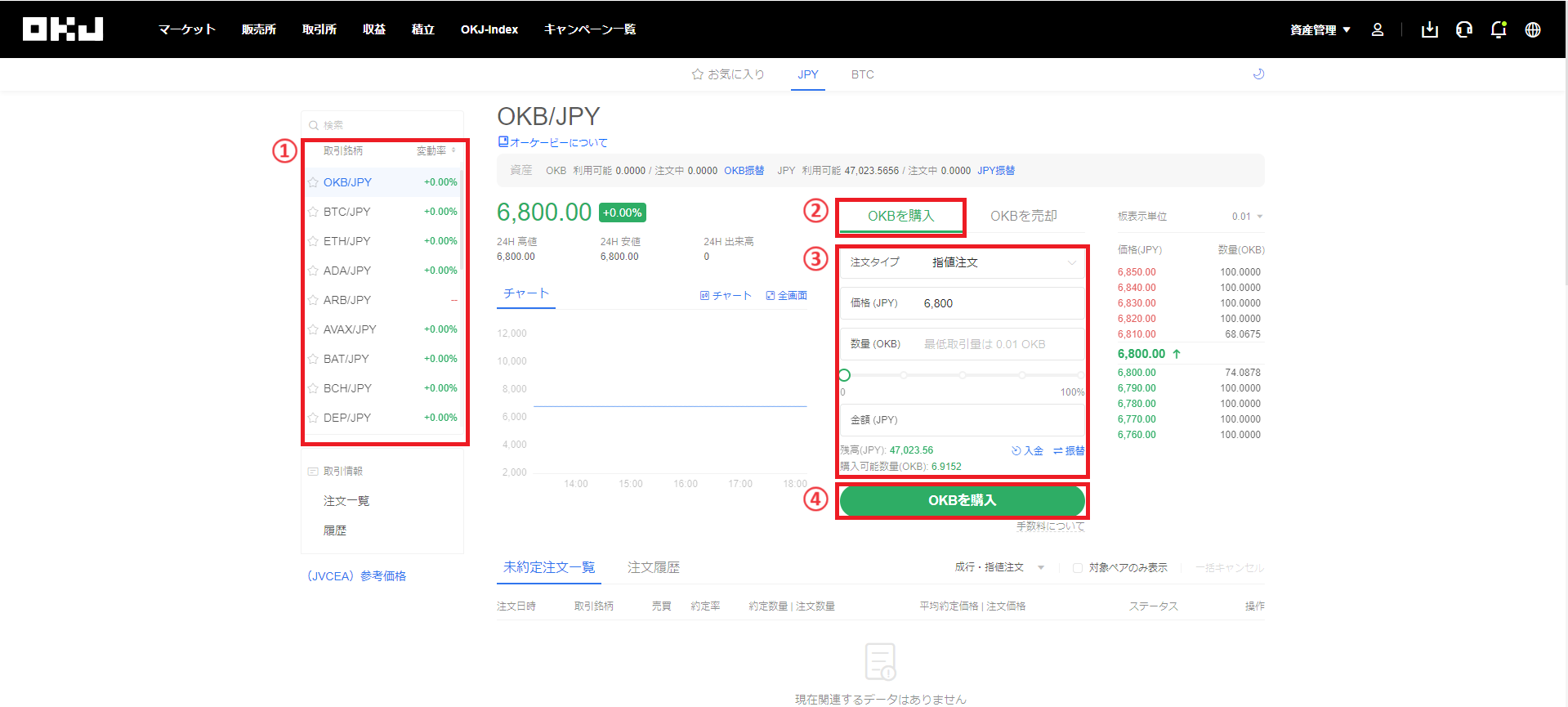This screenshot has height=707, width=1568.
Task: Click 振替 link below amount
Action: click(x=1069, y=450)
